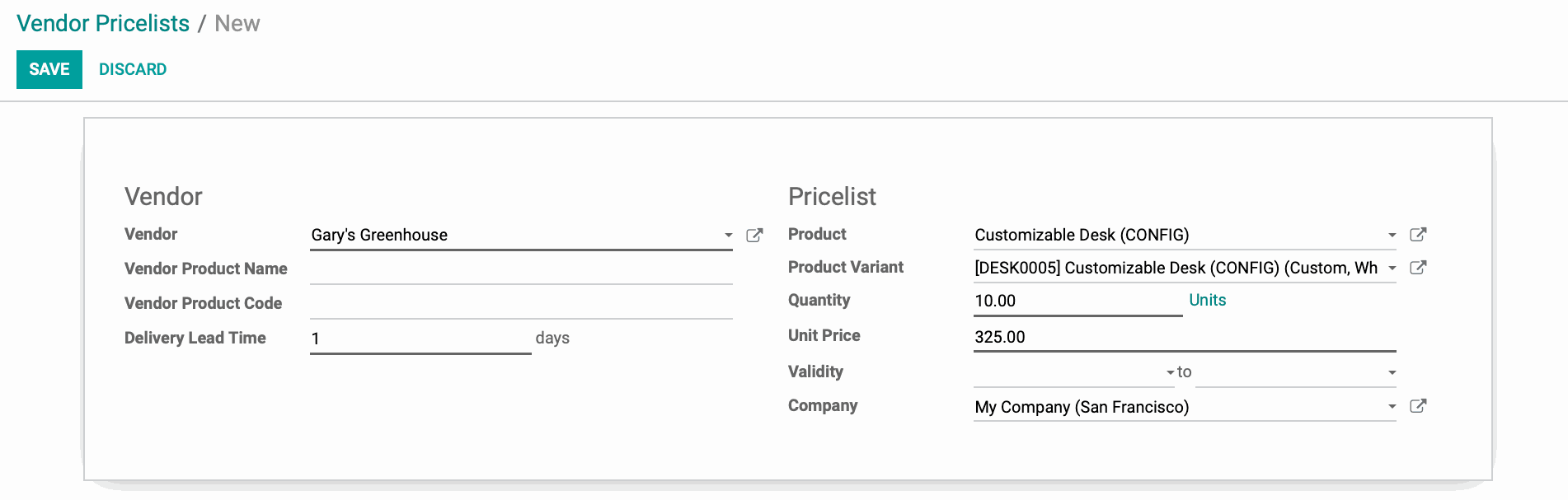Open external link icon for Company field
This screenshot has height=500, width=1568.
(1418, 406)
